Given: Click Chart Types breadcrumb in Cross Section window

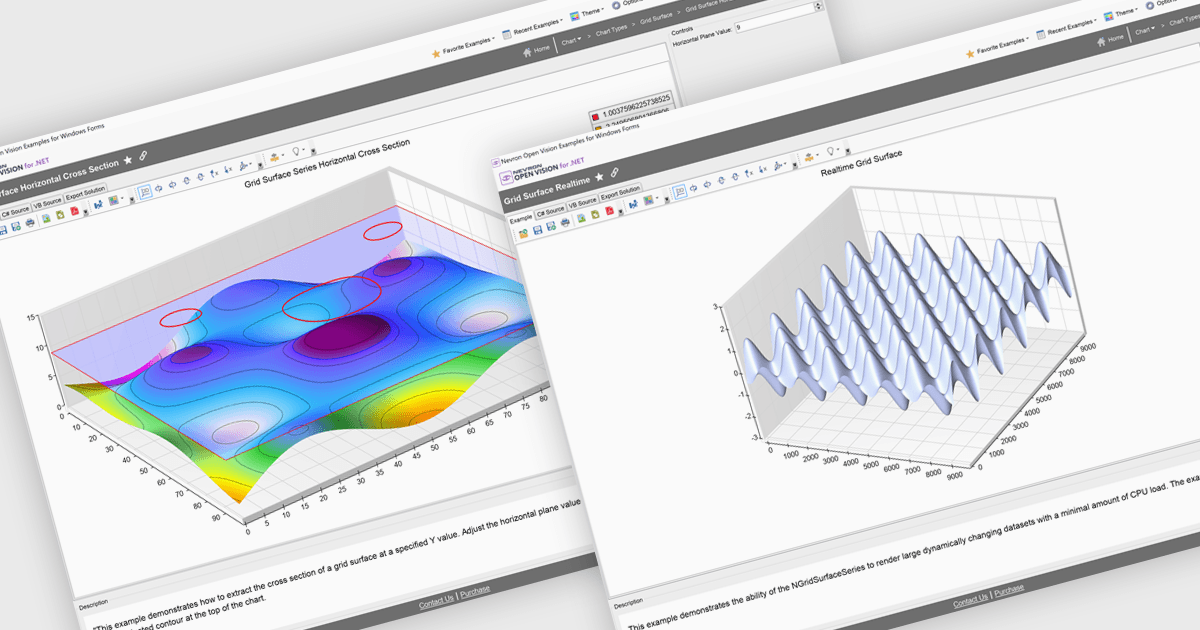Looking at the screenshot, I should [x=611, y=30].
